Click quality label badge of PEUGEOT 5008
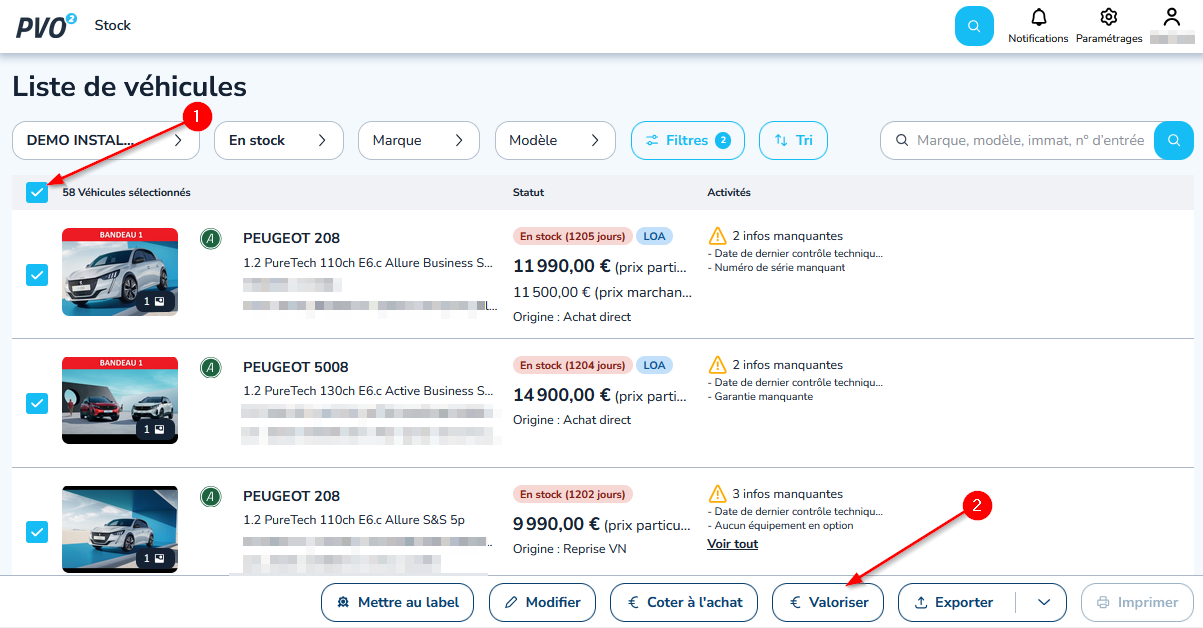The image size is (1203, 628). [210, 367]
